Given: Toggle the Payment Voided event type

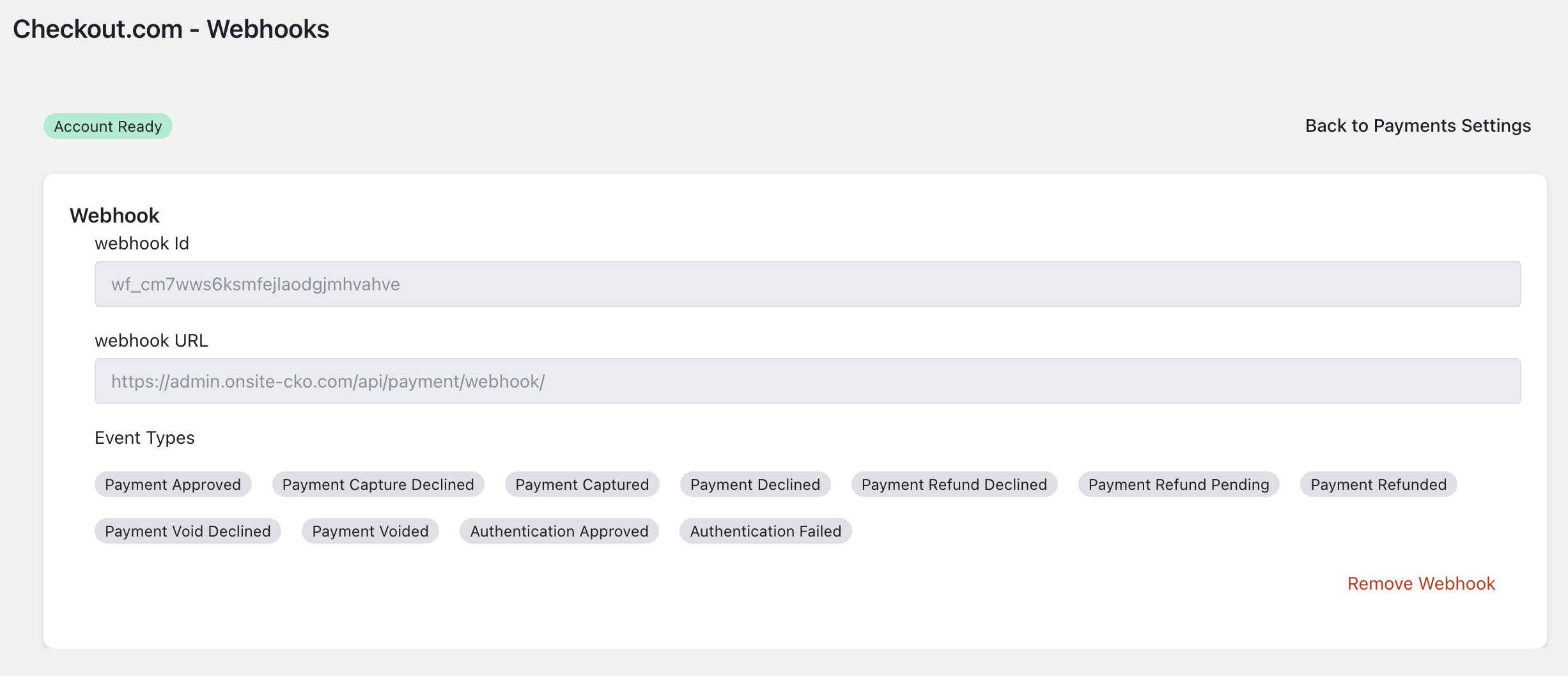Looking at the screenshot, I should (369, 531).
